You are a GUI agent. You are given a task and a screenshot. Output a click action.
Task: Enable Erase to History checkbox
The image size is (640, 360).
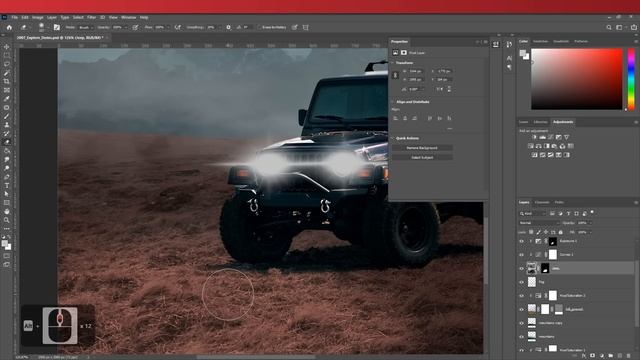coord(259,27)
